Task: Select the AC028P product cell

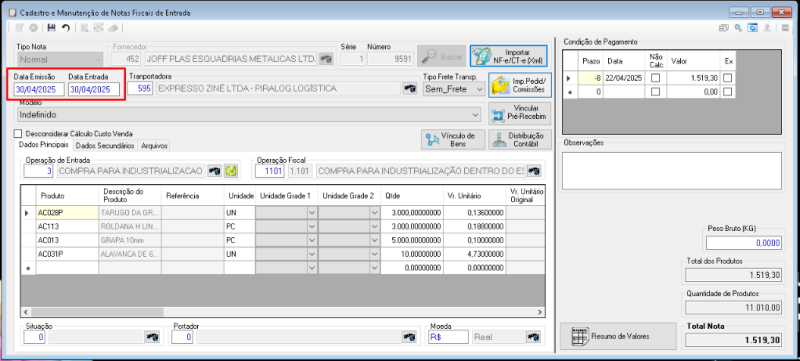Action: point(67,213)
